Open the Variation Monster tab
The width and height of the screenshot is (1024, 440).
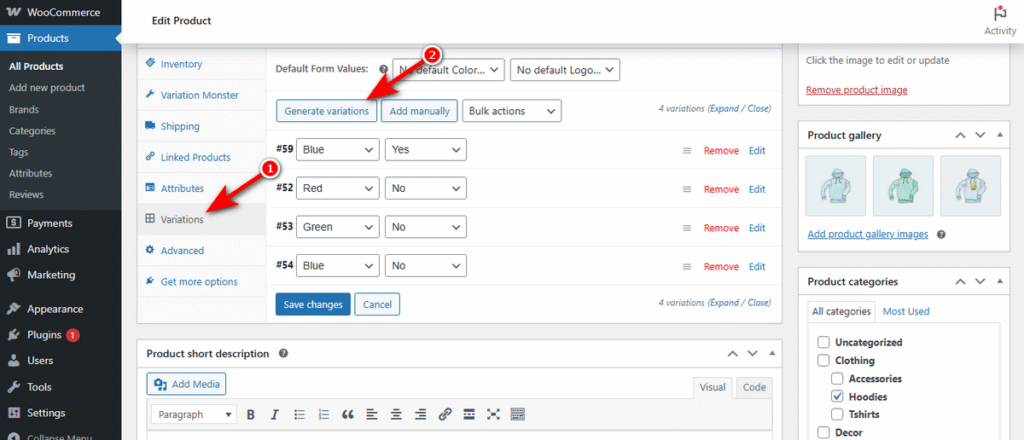click(x=201, y=95)
